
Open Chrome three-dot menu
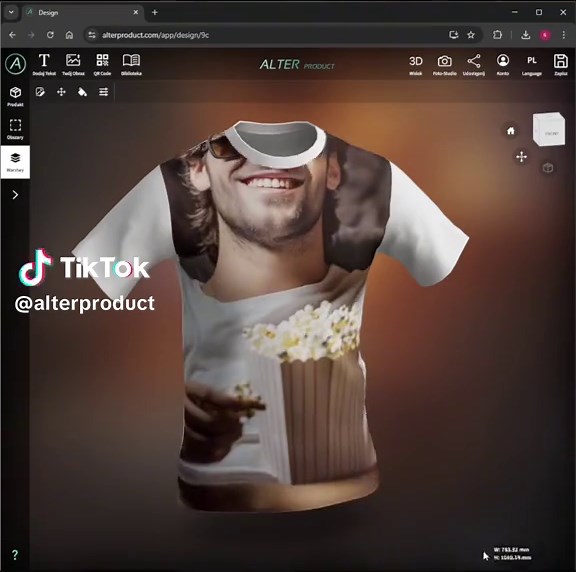pyautogui.click(x=564, y=35)
